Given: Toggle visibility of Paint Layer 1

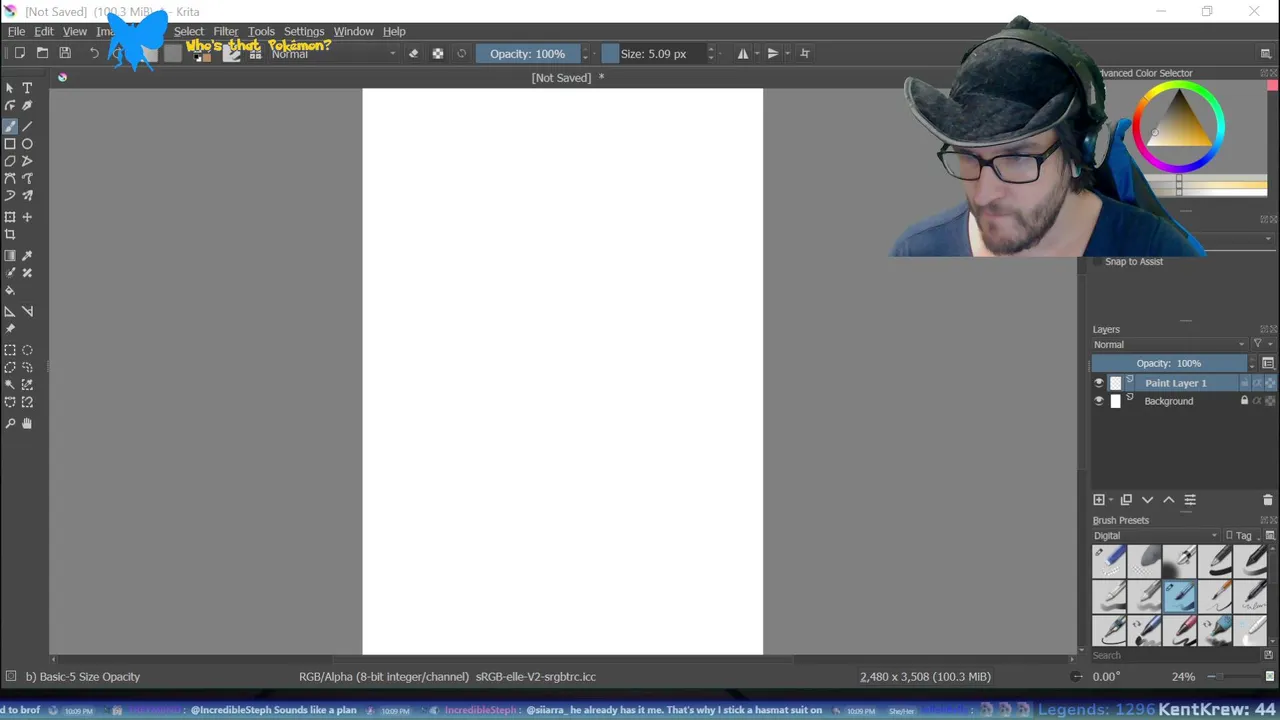Looking at the screenshot, I should 1099,383.
